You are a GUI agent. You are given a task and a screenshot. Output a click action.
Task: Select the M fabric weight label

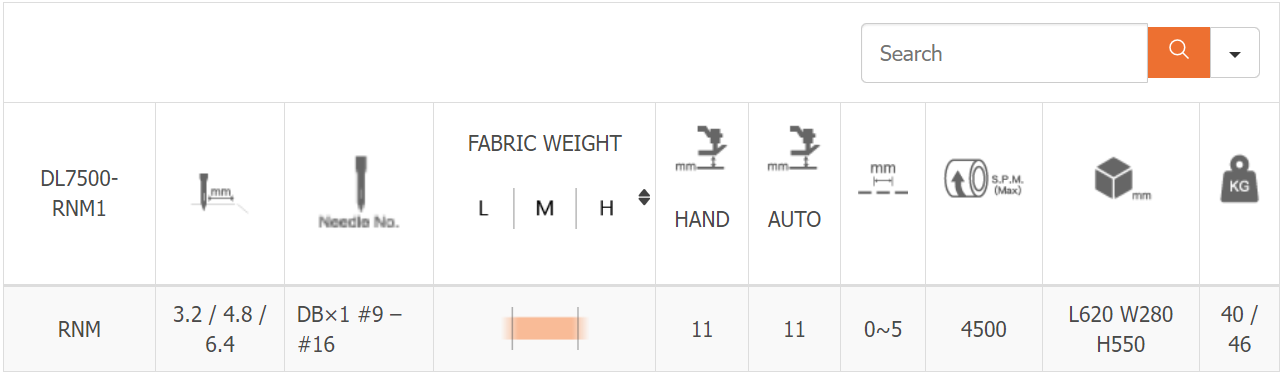pyautogui.click(x=545, y=209)
